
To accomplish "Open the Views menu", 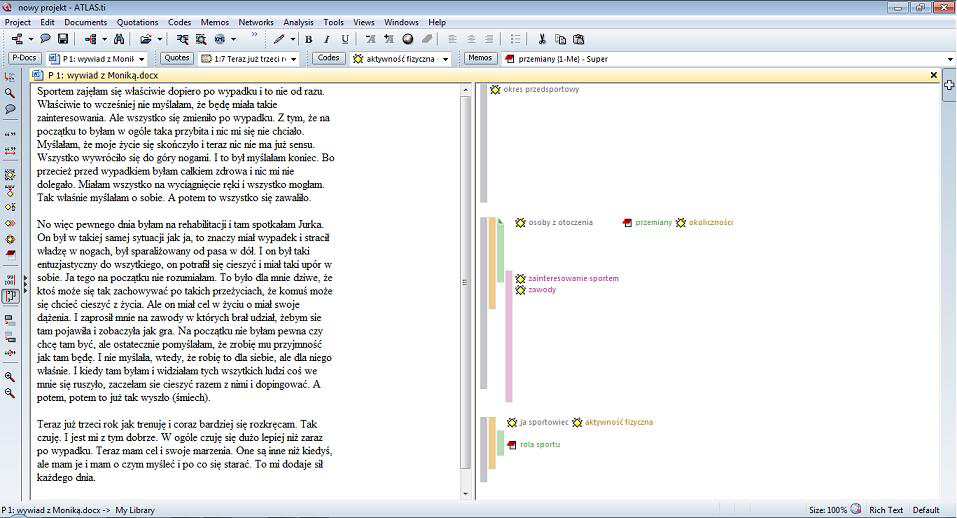I will (x=364, y=22).
